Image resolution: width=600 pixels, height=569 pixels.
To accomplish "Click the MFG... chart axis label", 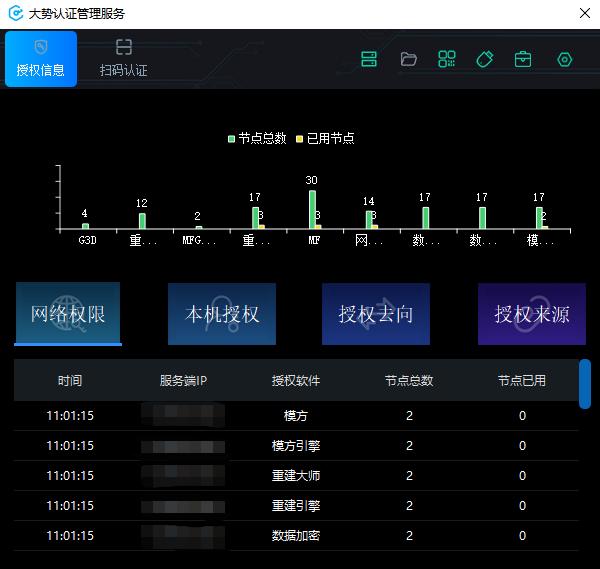I will pyautogui.click(x=199, y=240).
